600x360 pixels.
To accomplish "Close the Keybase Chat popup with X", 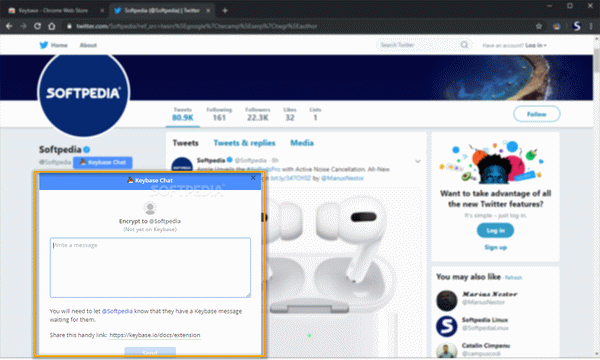I will pos(253,178).
